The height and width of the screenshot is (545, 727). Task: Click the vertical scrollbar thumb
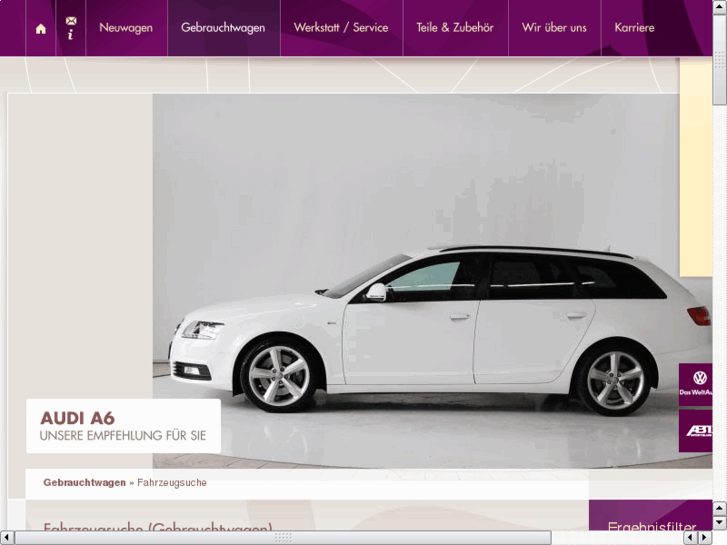coord(720,59)
